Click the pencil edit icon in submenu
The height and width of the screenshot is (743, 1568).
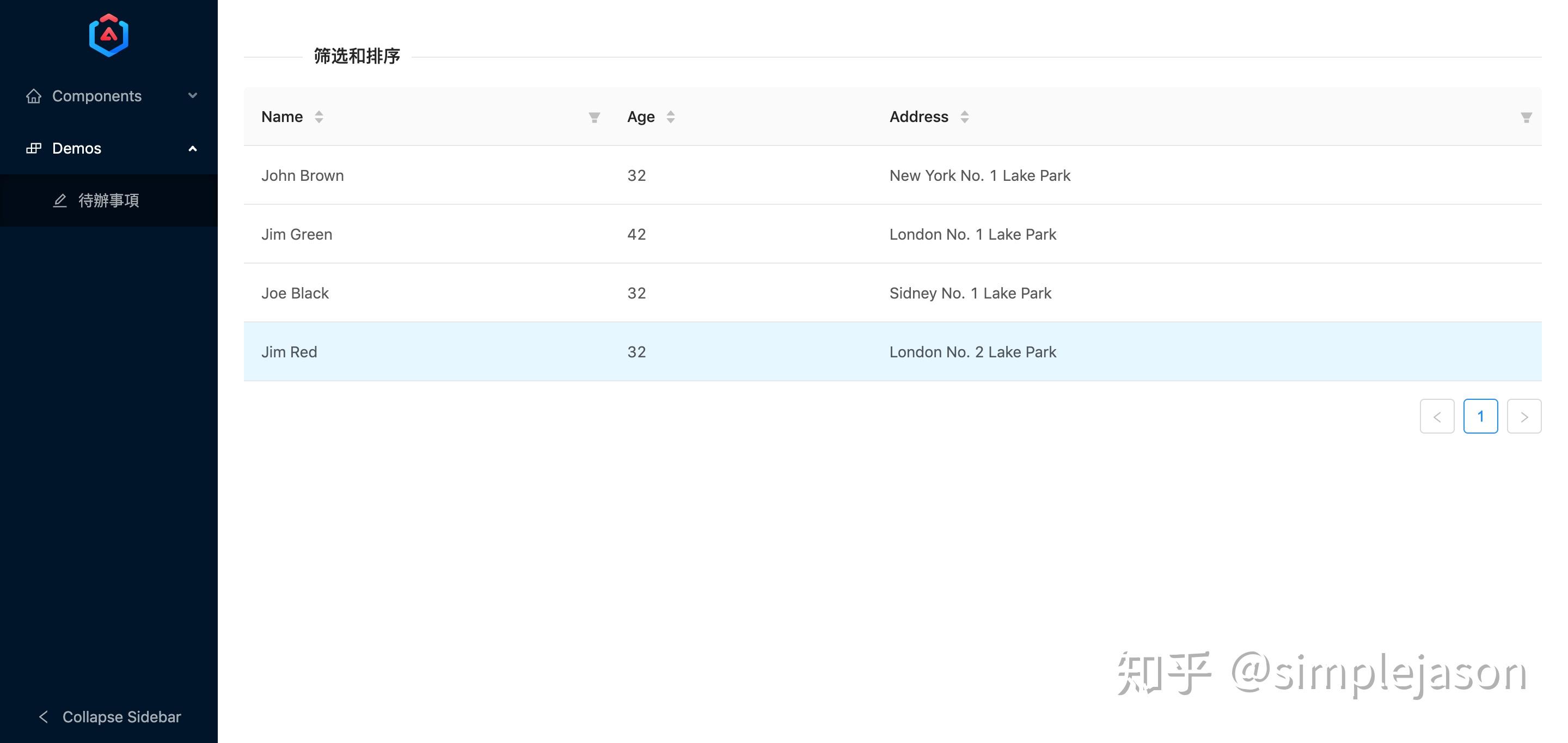click(60, 200)
